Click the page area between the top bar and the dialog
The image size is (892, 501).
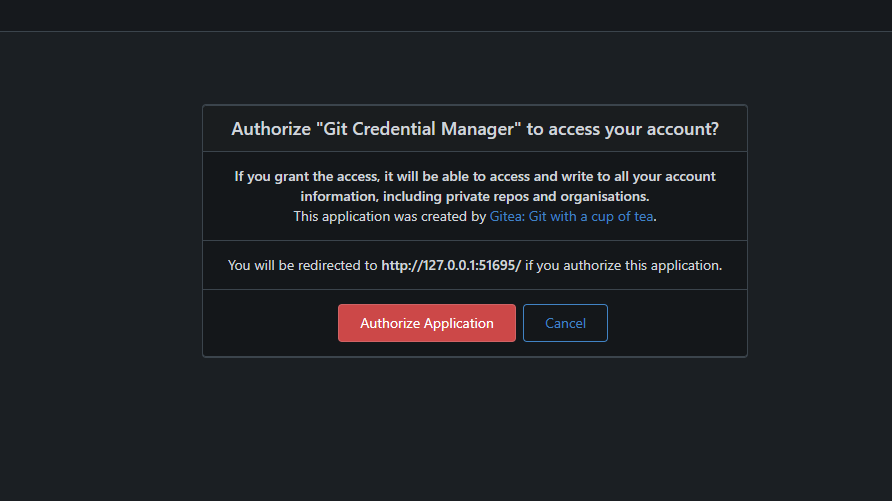tap(446, 68)
